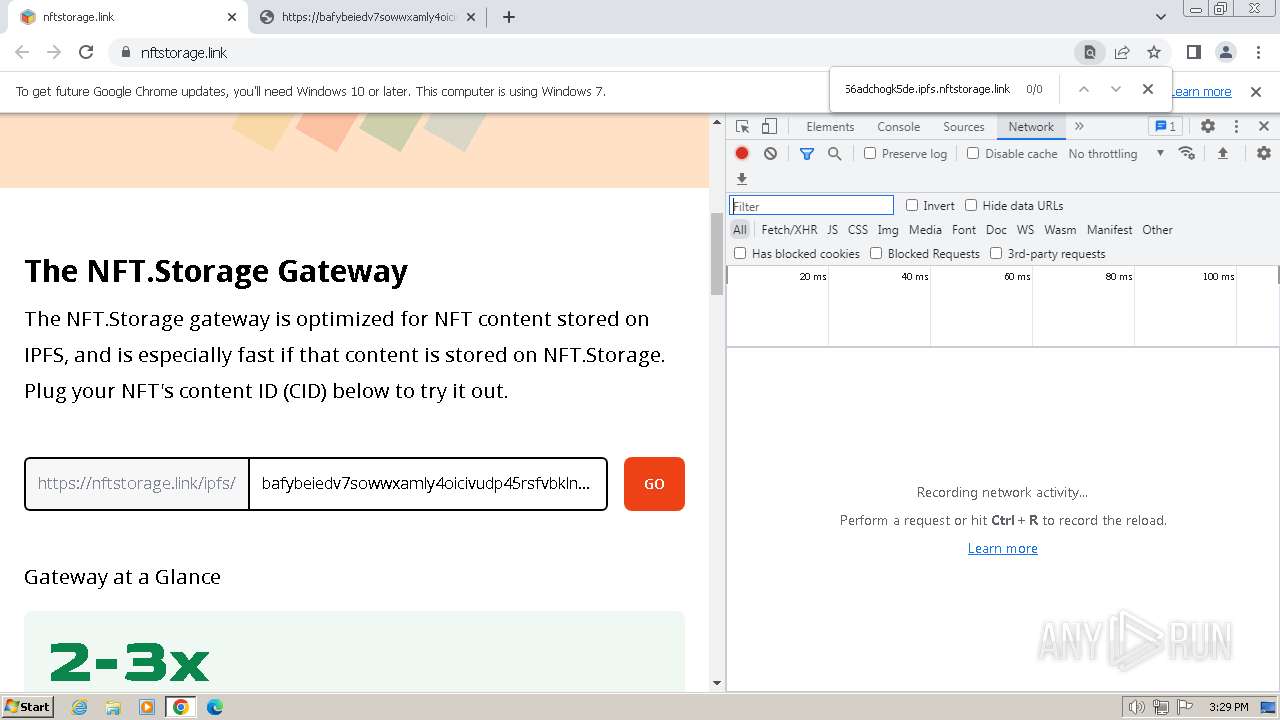Bookmark this page with star icon
1280x720 pixels.
click(1154, 53)
